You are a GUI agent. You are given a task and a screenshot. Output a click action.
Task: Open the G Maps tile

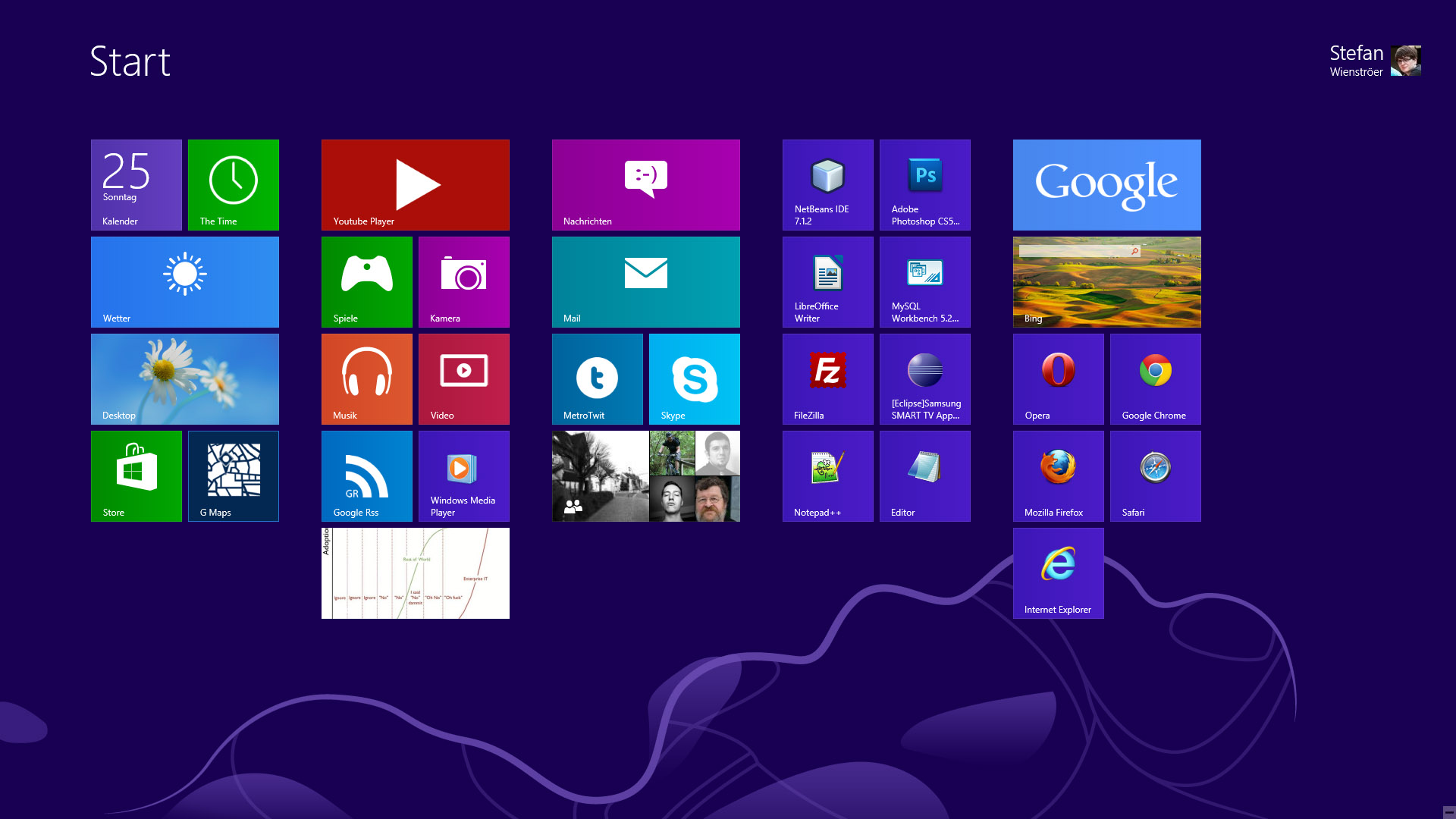click(234, 476)
